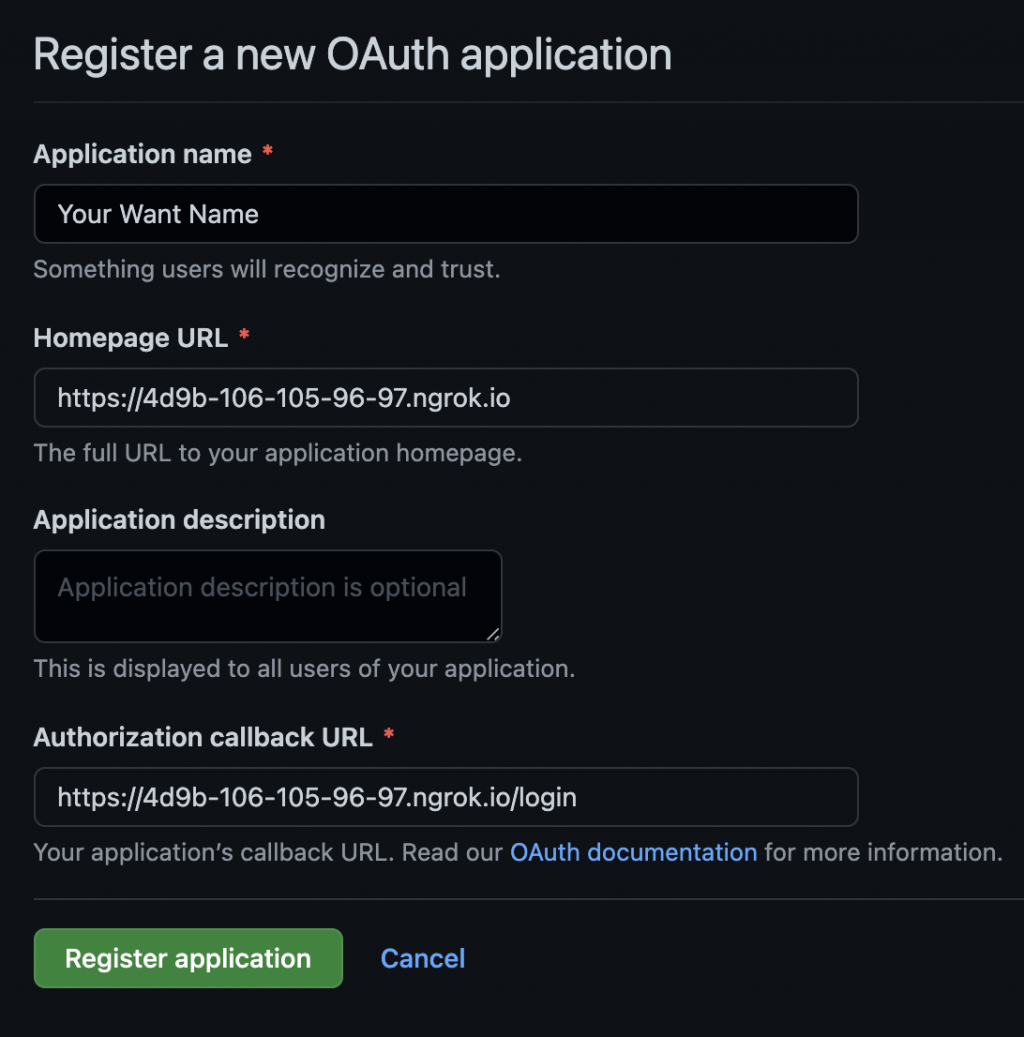The height and width of the screenshot is (1037, 1024).
Task: Click the "Homepage URL" label text
Action: point(131,338)
